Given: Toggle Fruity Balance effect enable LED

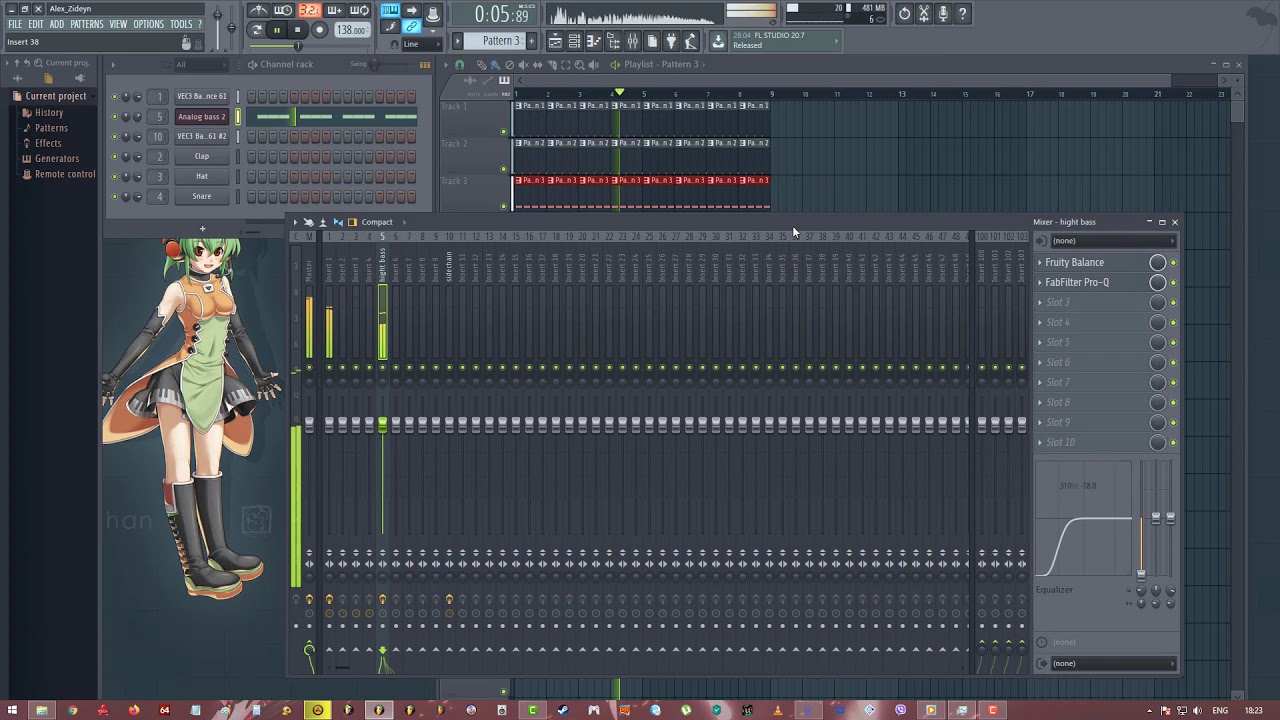Looking at the screenshot, I should pyautogui.click(x=1173, y=263).
